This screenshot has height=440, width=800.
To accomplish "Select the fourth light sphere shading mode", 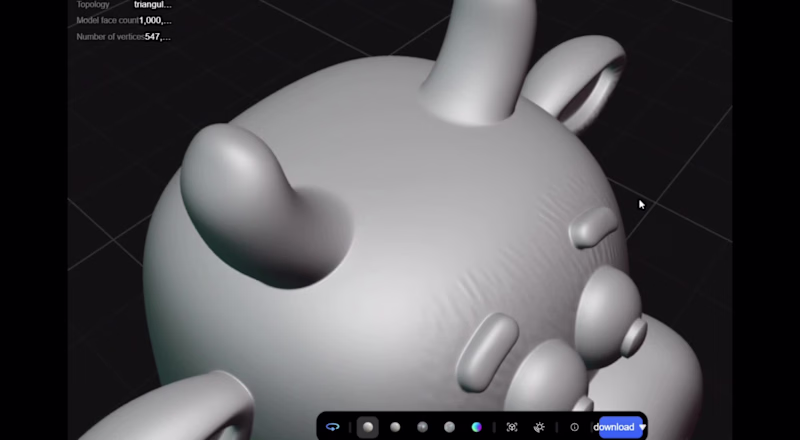I will pyautogui.click(x=449, y=427).
